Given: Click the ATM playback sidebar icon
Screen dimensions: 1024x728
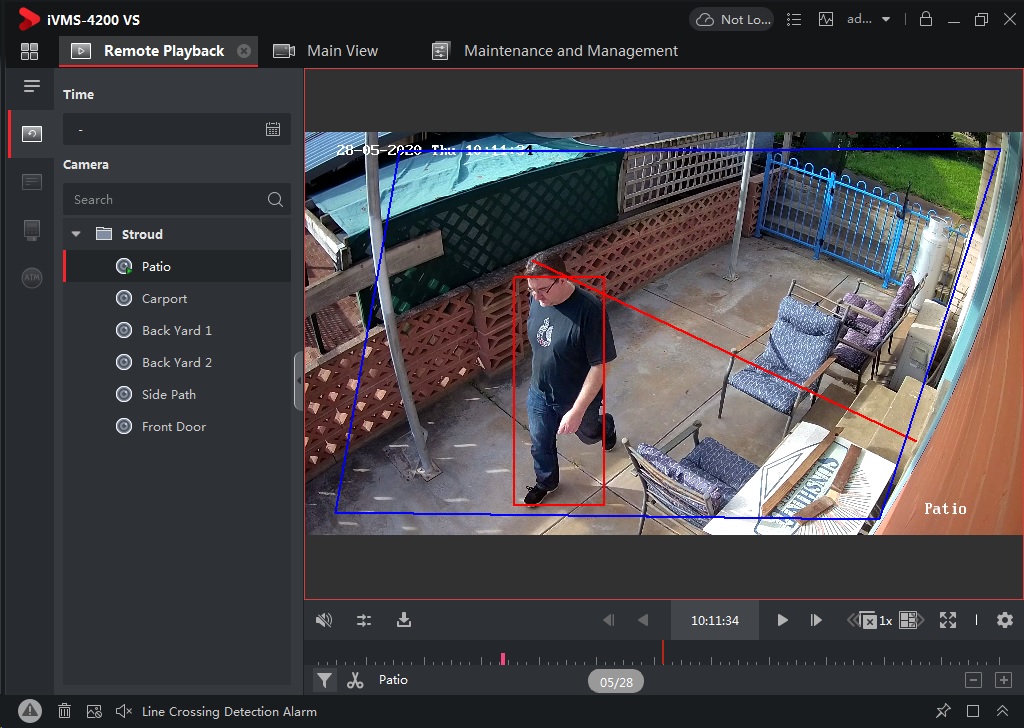Looking at the screenshot, I should (32, 278).
